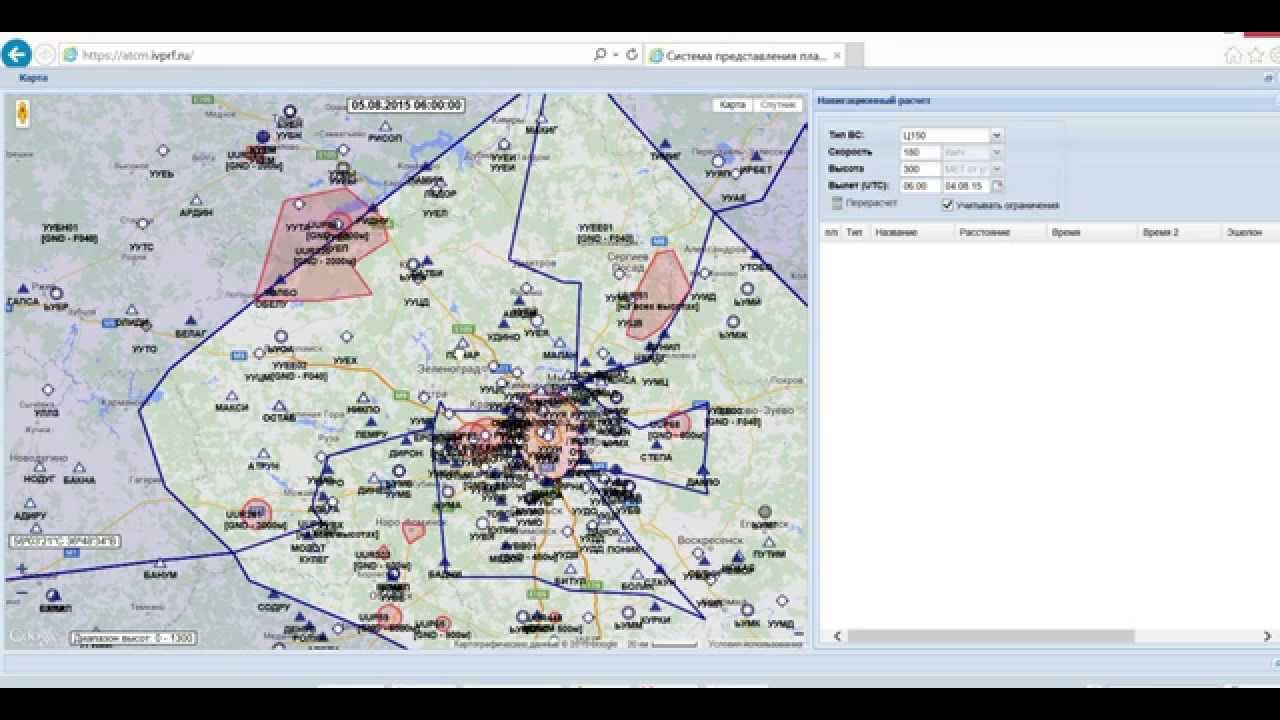Screen dimensions: 1280x720
Task: Click the Street View pegman icon
Action: coord(23,114)
